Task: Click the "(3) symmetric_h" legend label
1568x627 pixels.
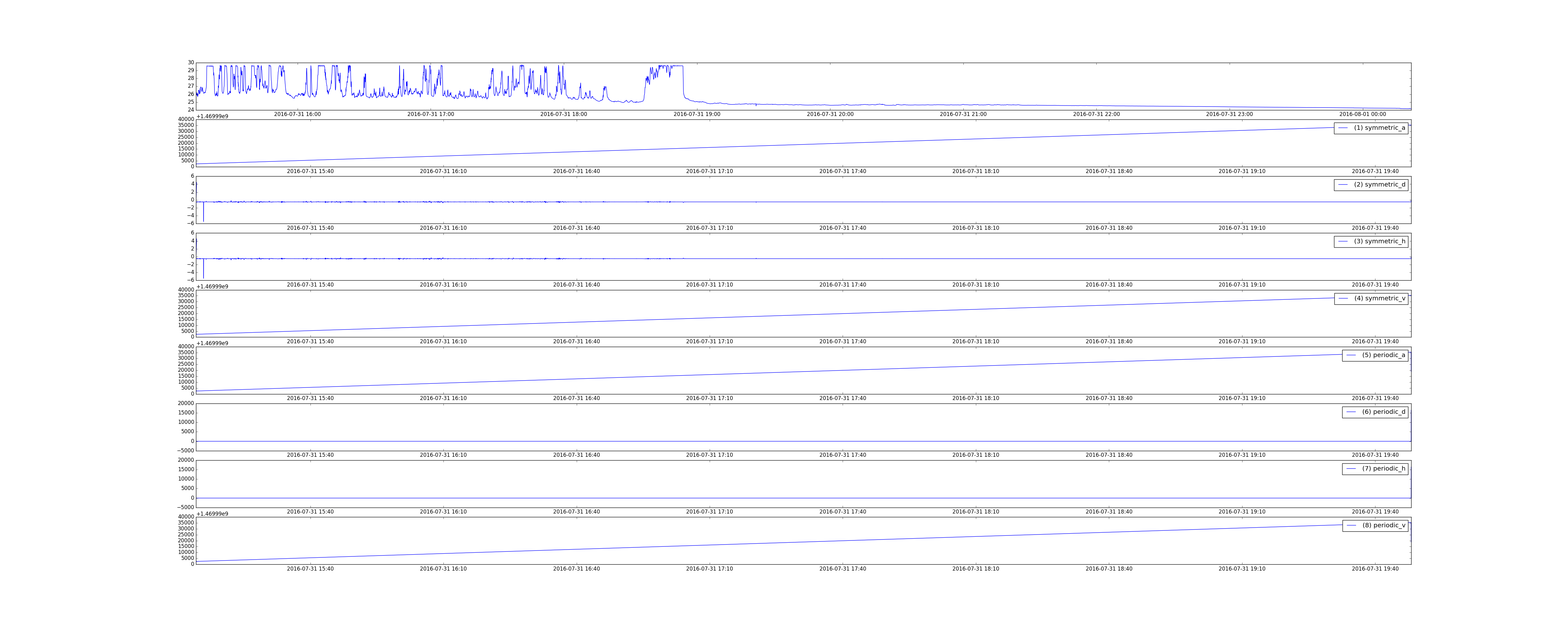Action: tap(1379, 241)
